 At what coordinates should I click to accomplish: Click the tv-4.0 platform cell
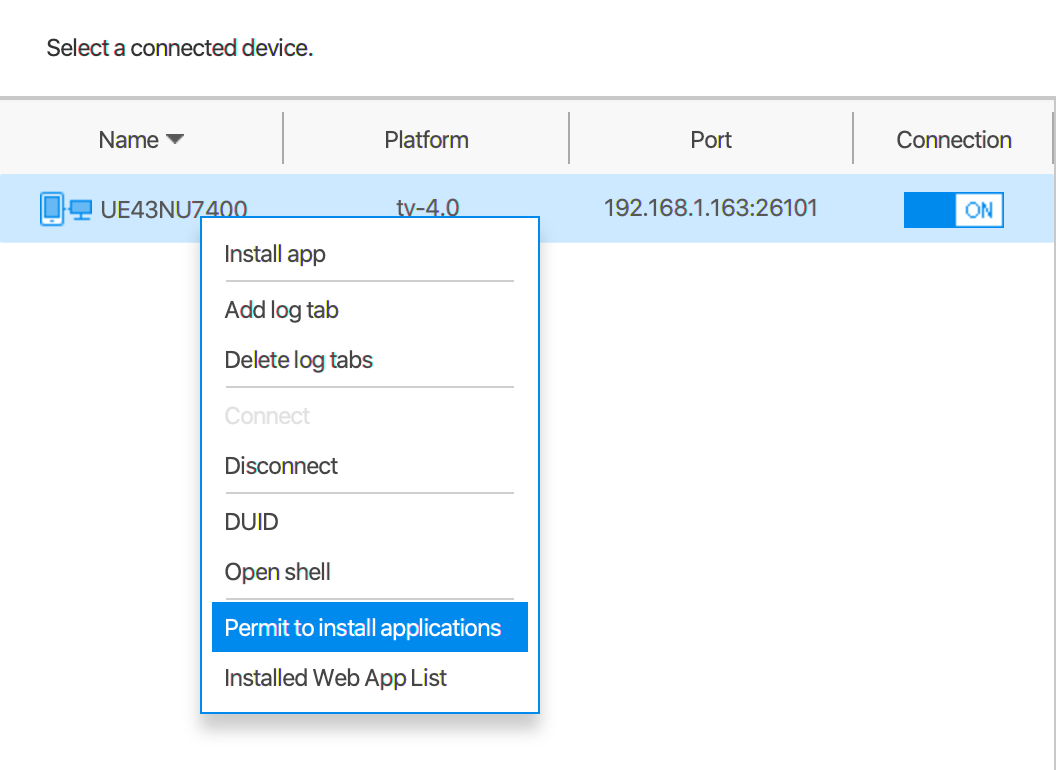(x=428, y=208)
